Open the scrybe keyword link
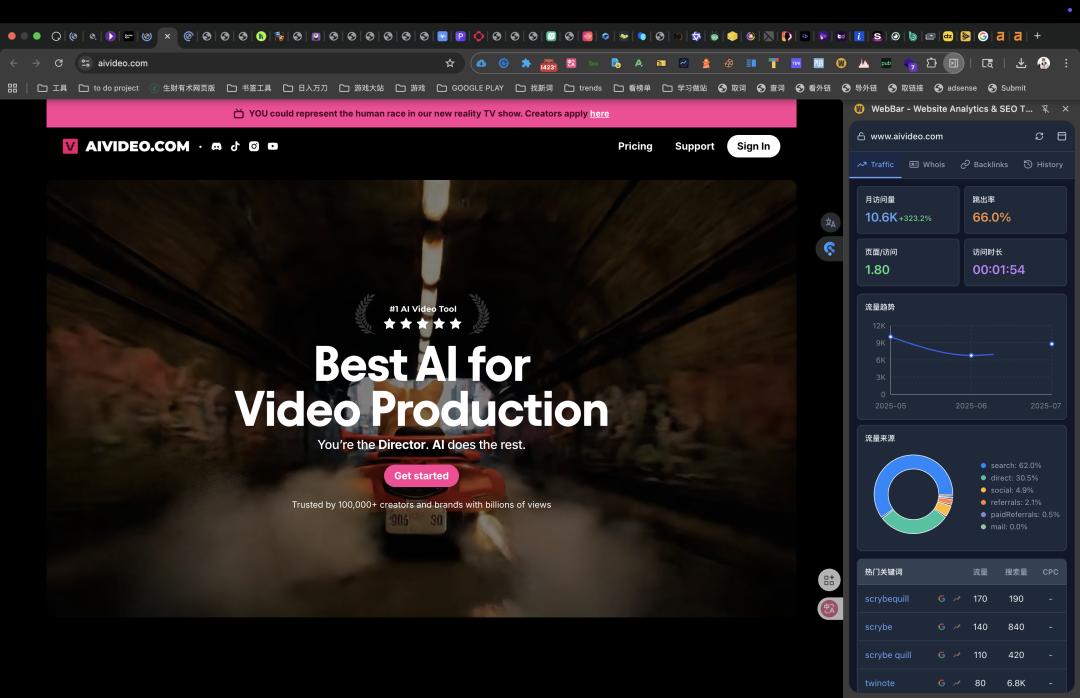The height and width of the screenshot is (698, 1080). click(x=878, y=627)
